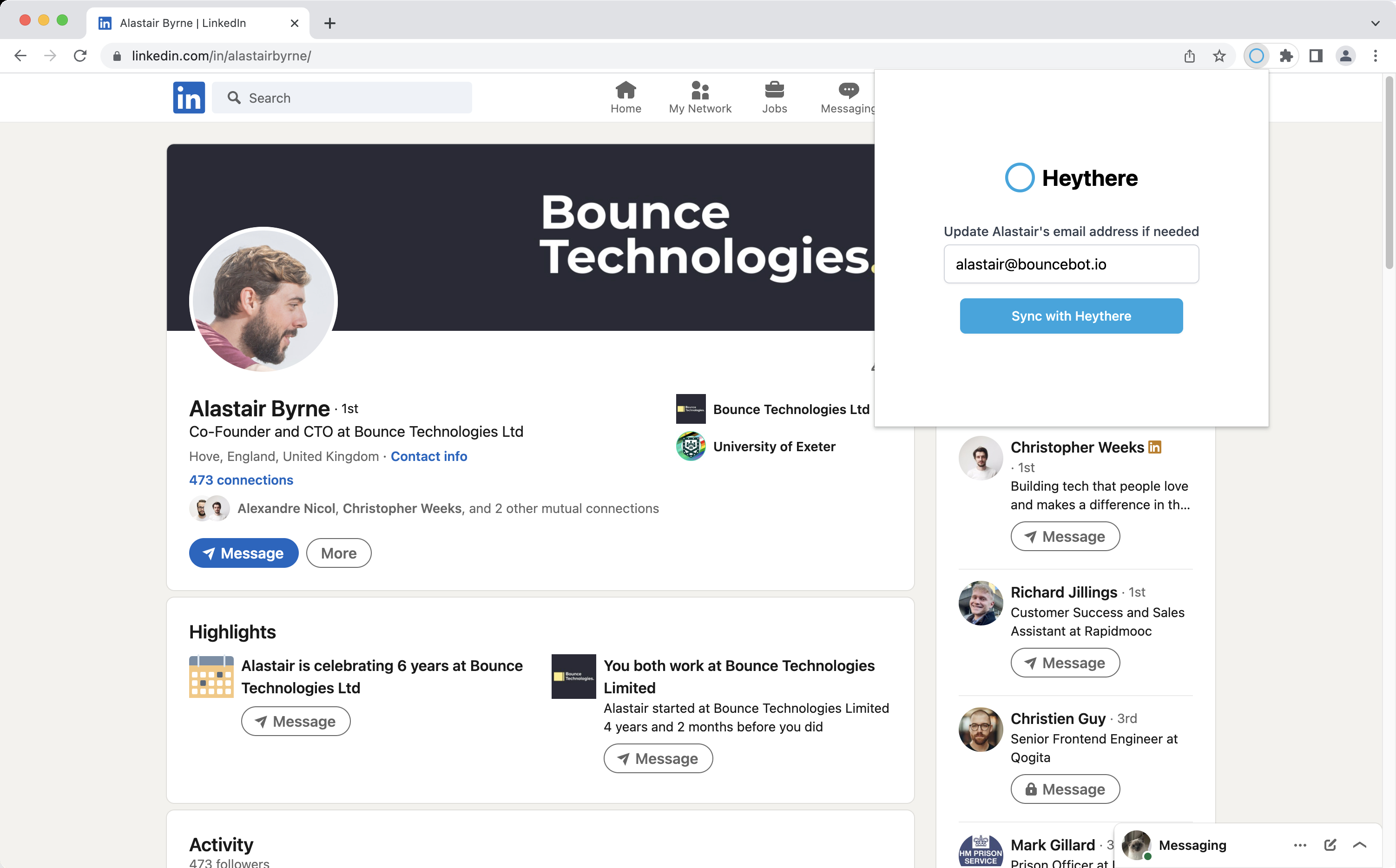View site info via lock icon

point(117,56)
